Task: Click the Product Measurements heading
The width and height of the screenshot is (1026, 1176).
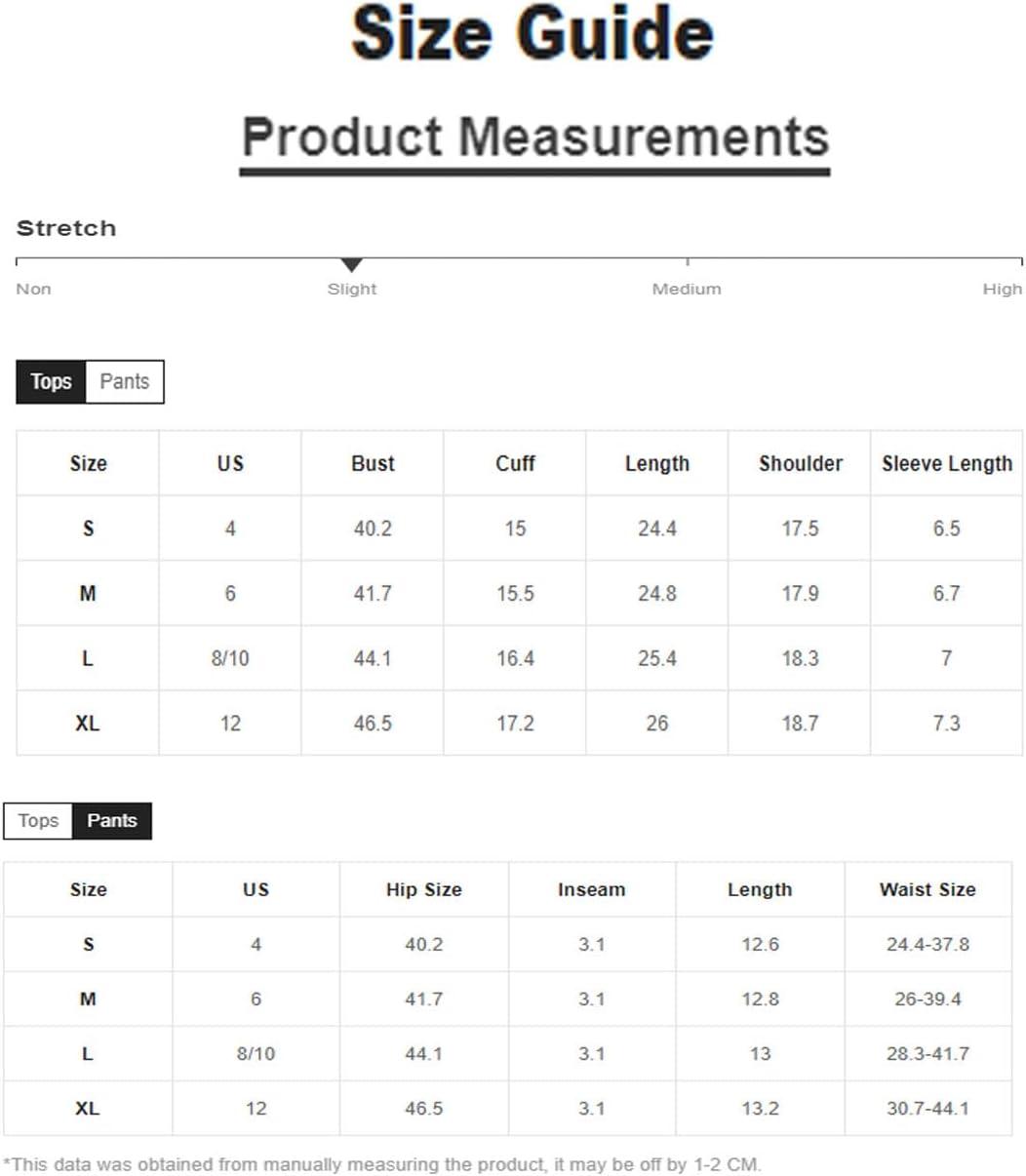Action: 534,137
